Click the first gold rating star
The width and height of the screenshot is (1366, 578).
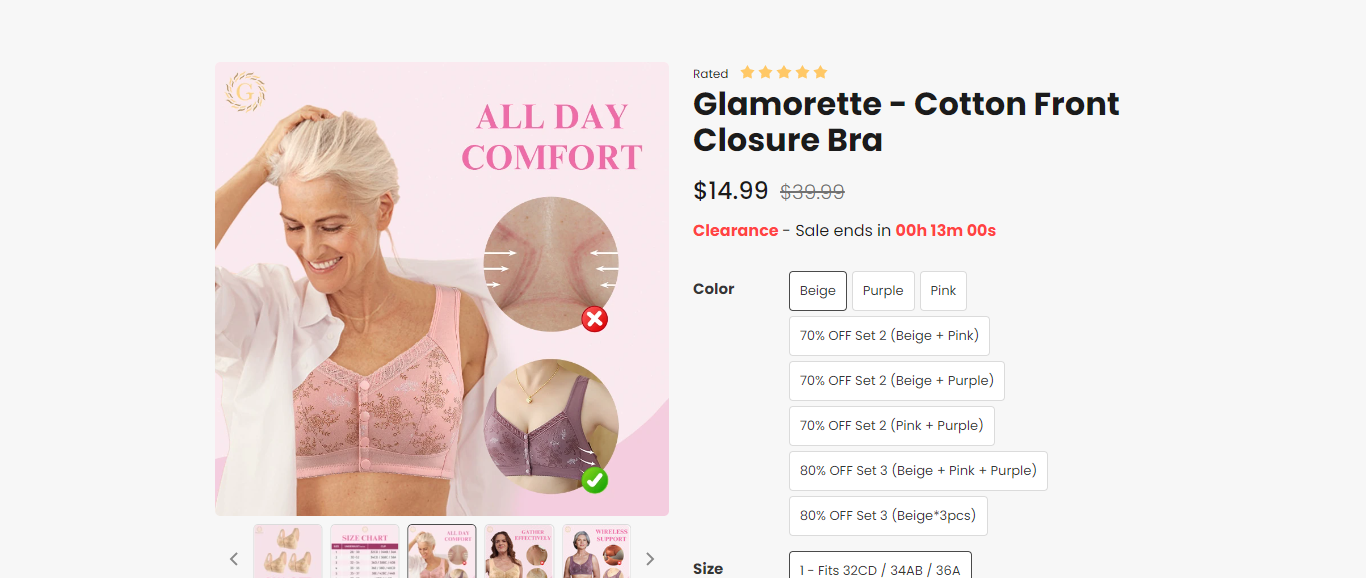(x=748, y=71)
